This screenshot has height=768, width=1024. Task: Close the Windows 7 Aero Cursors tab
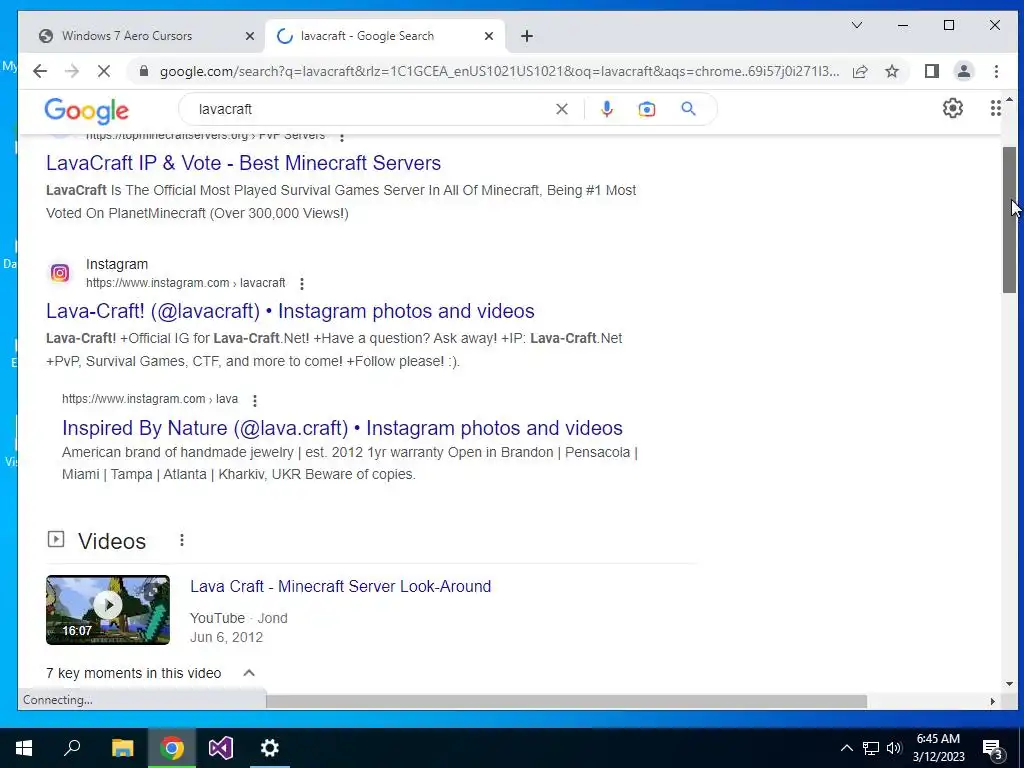tap(249, 37)
